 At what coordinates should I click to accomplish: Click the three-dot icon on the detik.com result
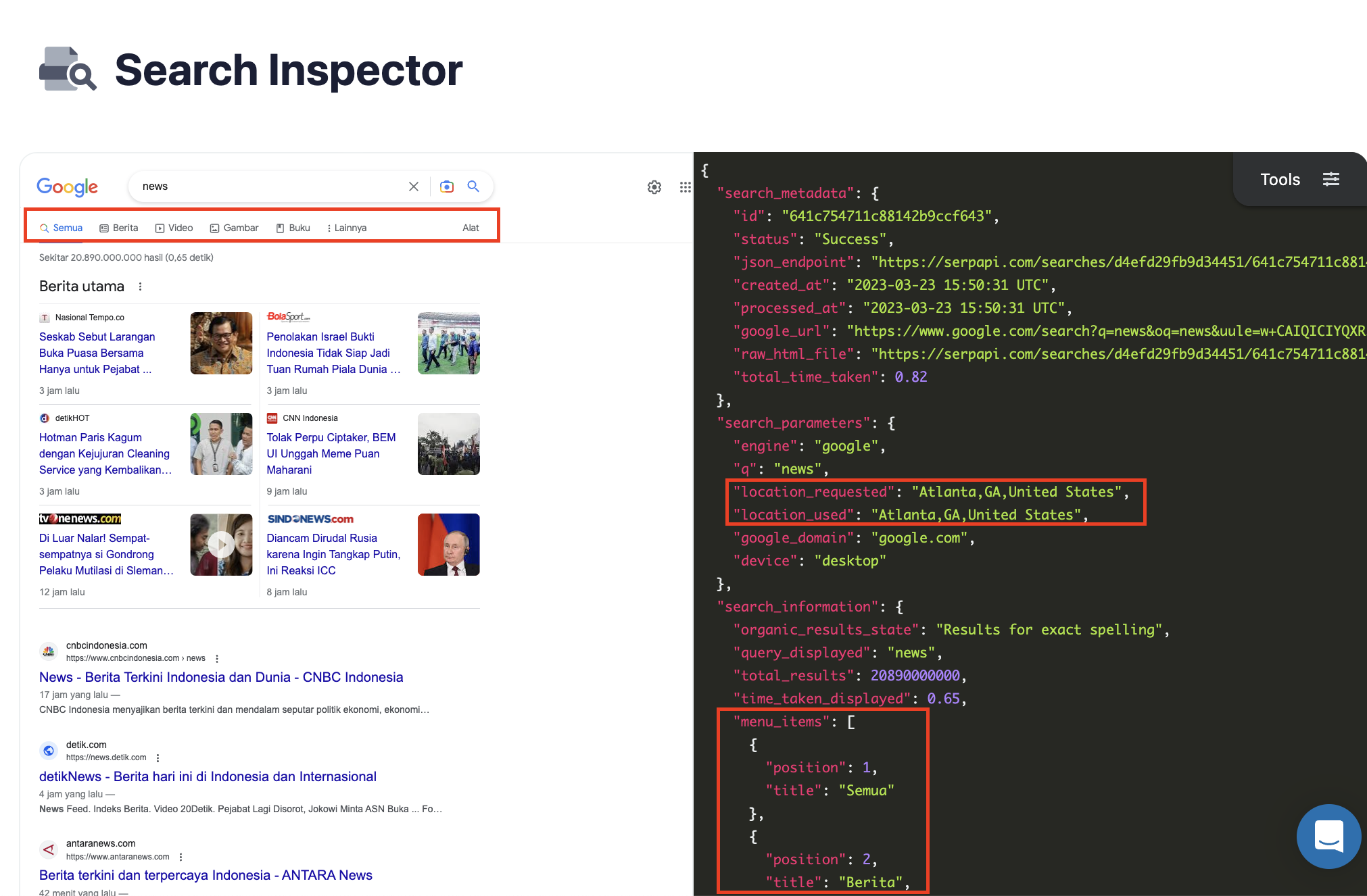click(x=158, y=757)
